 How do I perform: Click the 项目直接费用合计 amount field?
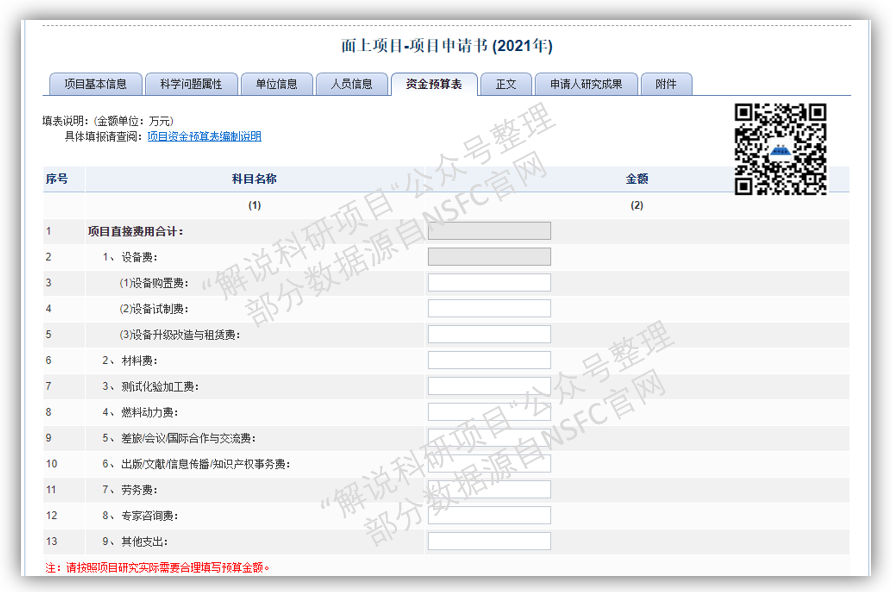click(x=489, y=231)
